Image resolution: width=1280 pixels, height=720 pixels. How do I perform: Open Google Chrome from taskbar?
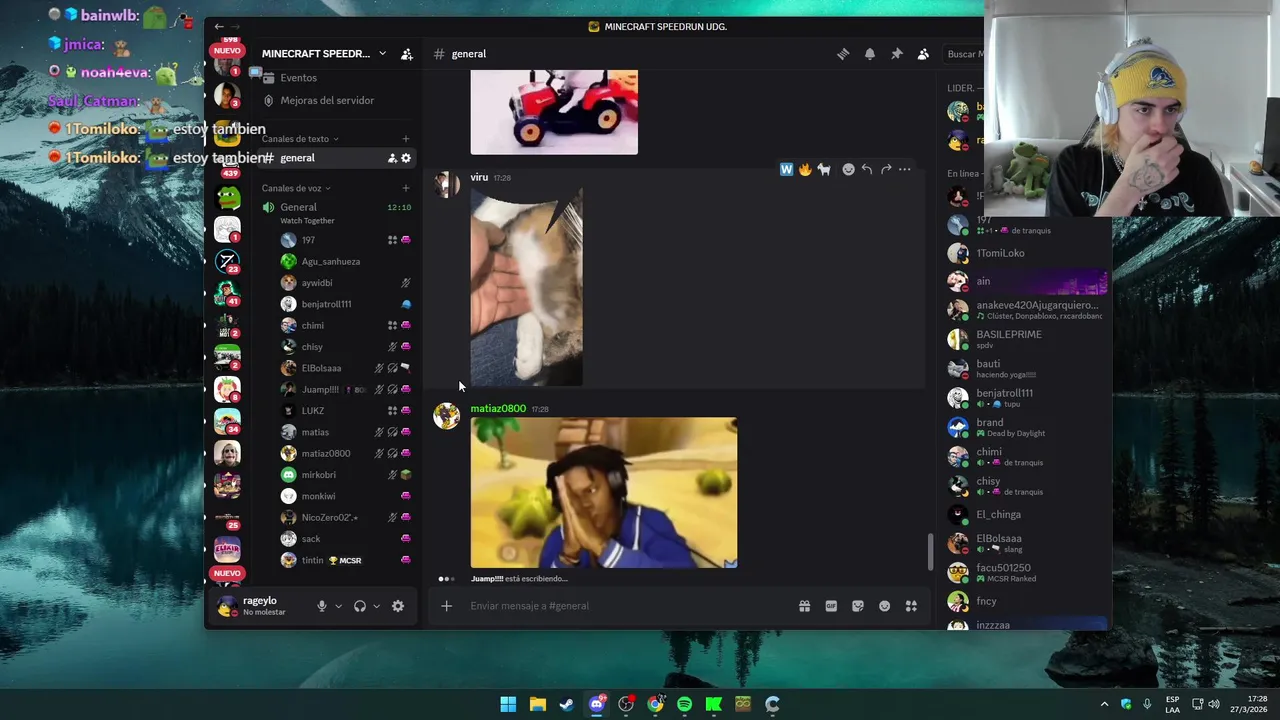655,704
